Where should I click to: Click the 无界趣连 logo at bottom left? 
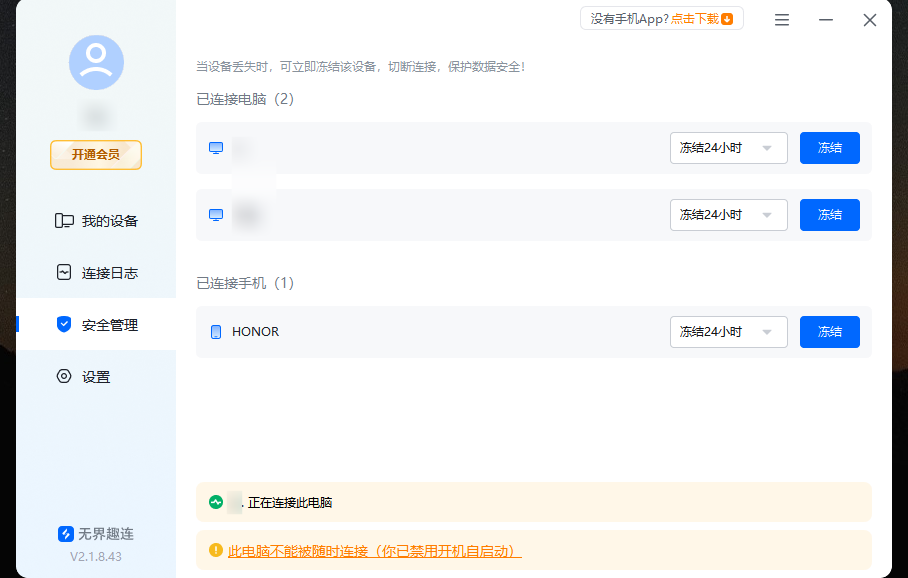tap(65, 533)
